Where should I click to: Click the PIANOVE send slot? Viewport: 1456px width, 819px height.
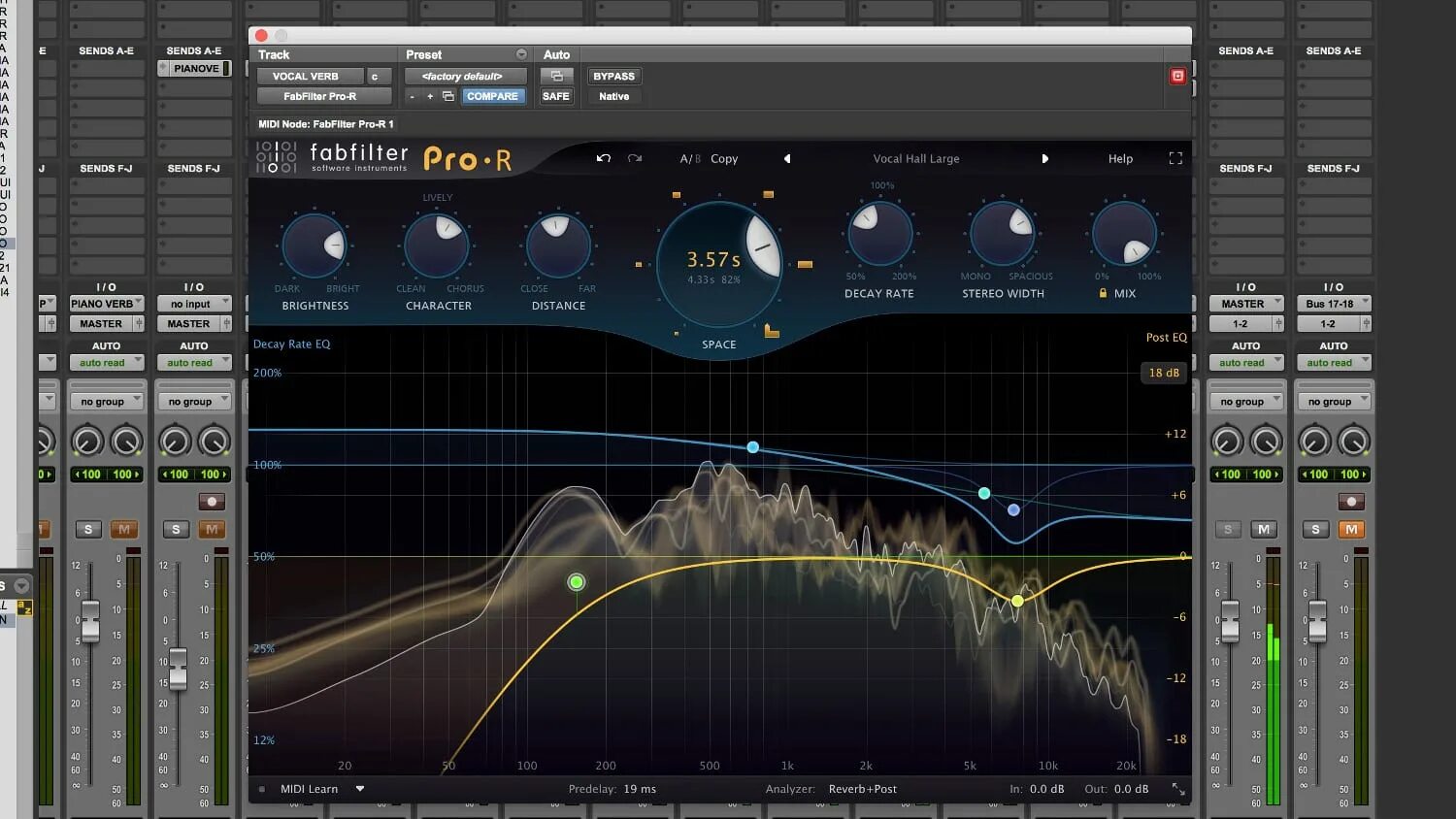click(x=194, y=68)
